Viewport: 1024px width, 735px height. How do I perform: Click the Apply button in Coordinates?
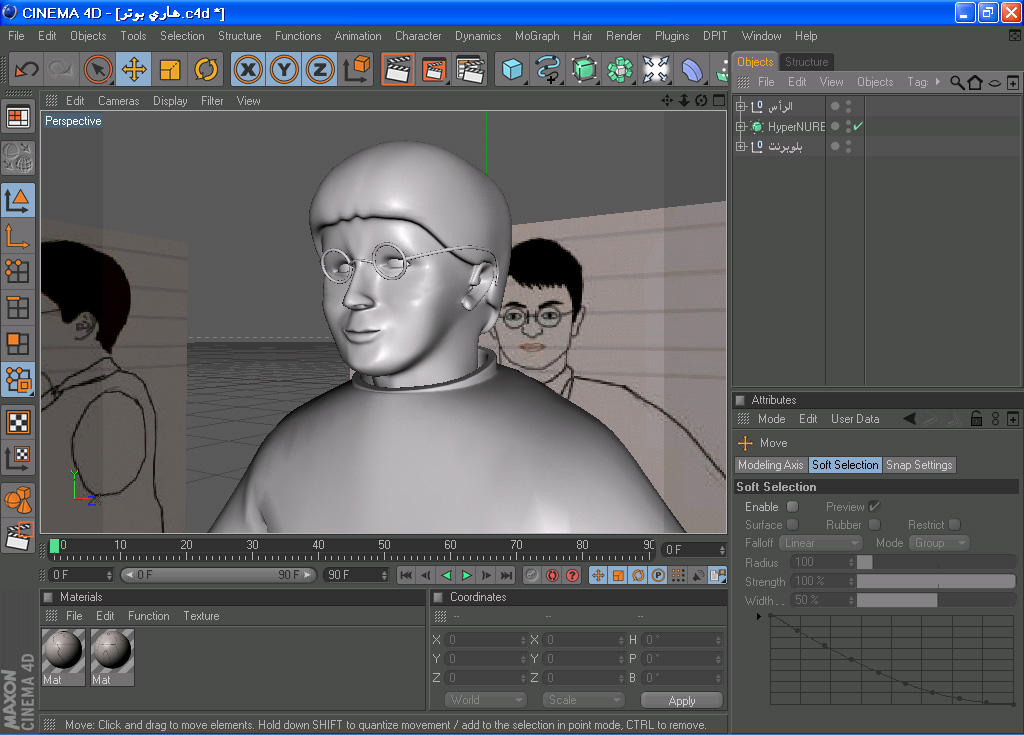pos(682,700)
